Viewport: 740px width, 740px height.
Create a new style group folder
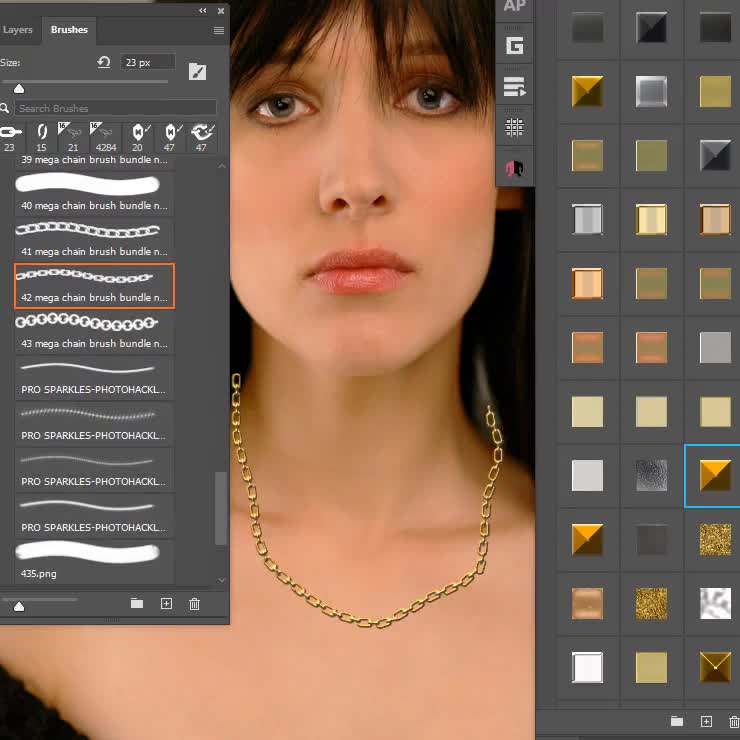pyautogui.click(x=677, y=721)
